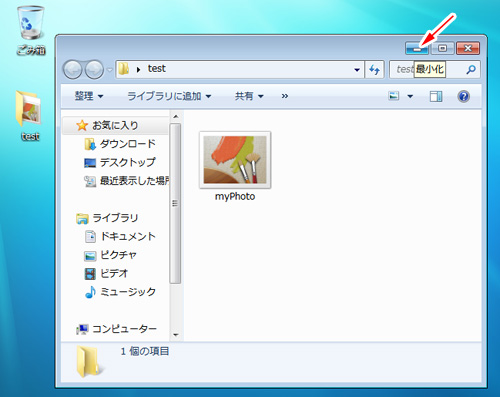Click the ダウンロード folder icon
The height and width of the screenshot is (397, 500).
point(90,144)
